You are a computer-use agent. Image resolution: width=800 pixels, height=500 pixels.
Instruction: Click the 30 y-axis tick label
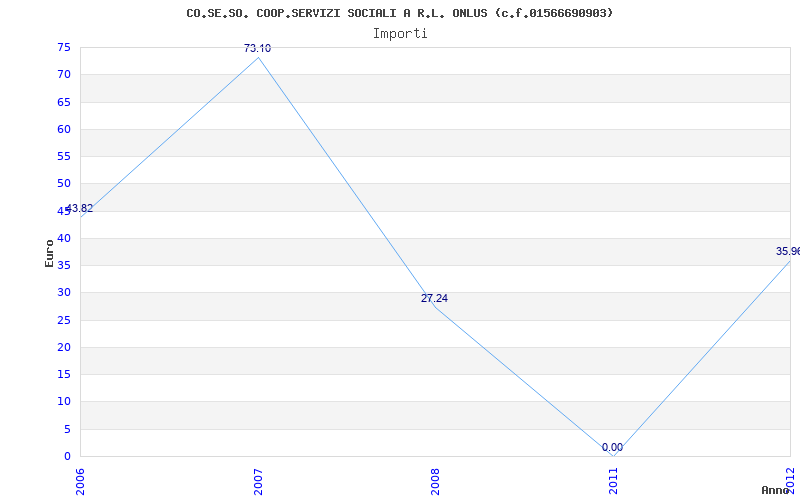click(x=64, y=293)
